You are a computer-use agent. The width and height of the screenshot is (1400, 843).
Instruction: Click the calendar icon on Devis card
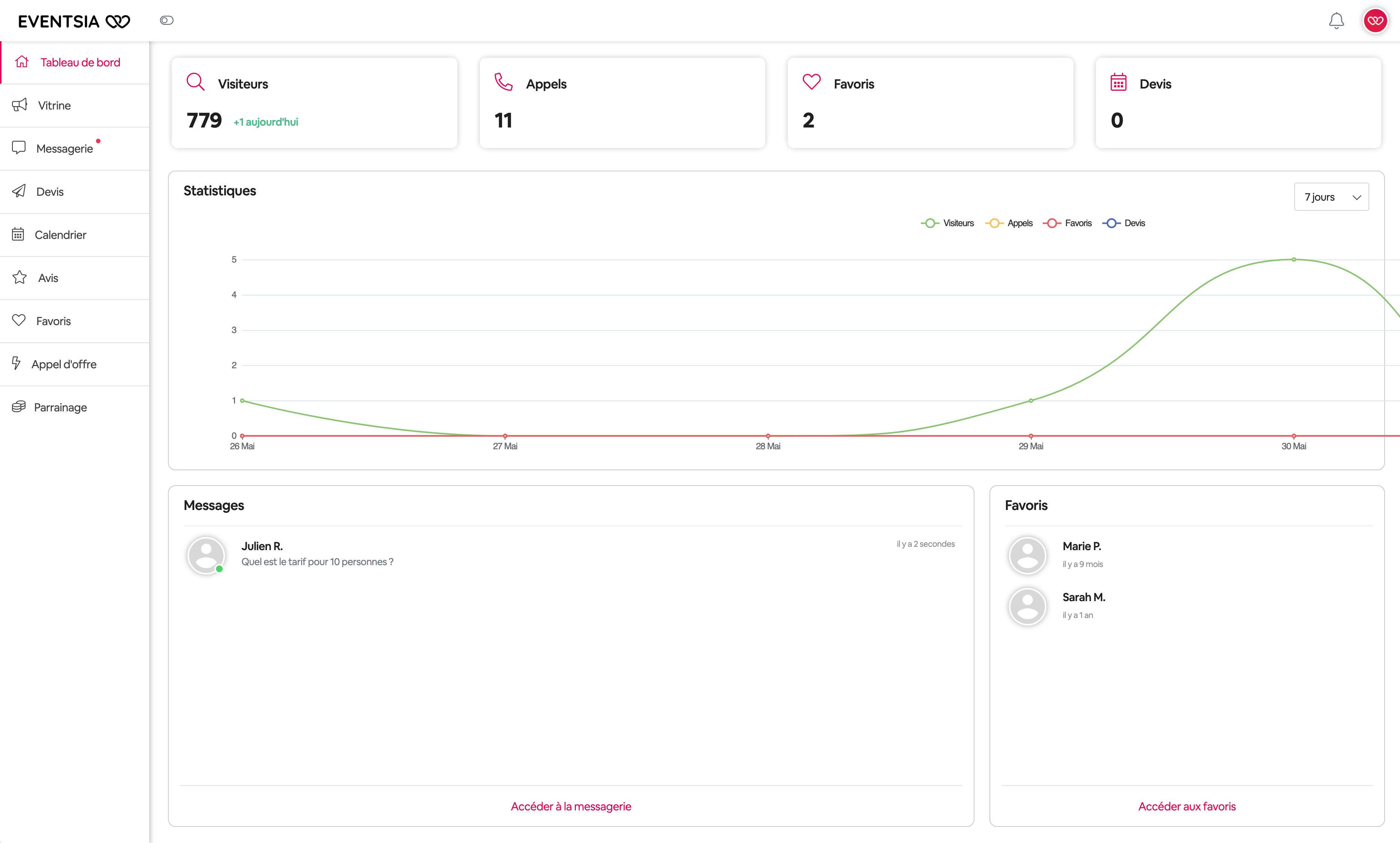point(1118,82)
